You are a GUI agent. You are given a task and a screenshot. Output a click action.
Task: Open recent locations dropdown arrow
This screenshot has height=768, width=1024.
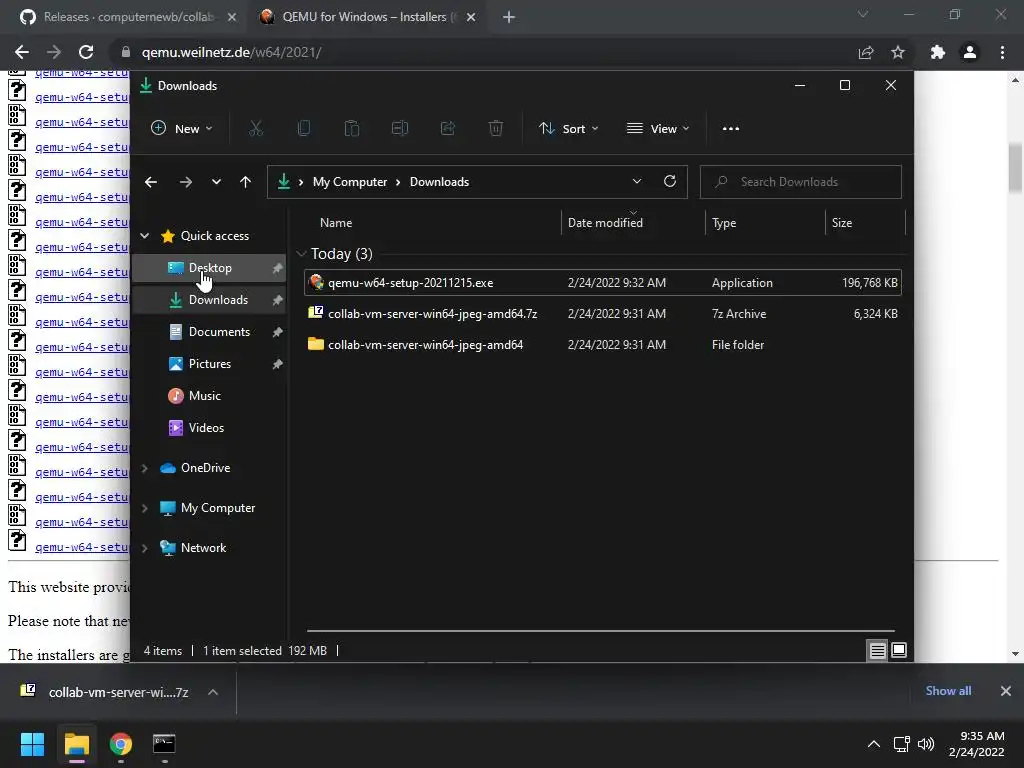pos(216,182)
